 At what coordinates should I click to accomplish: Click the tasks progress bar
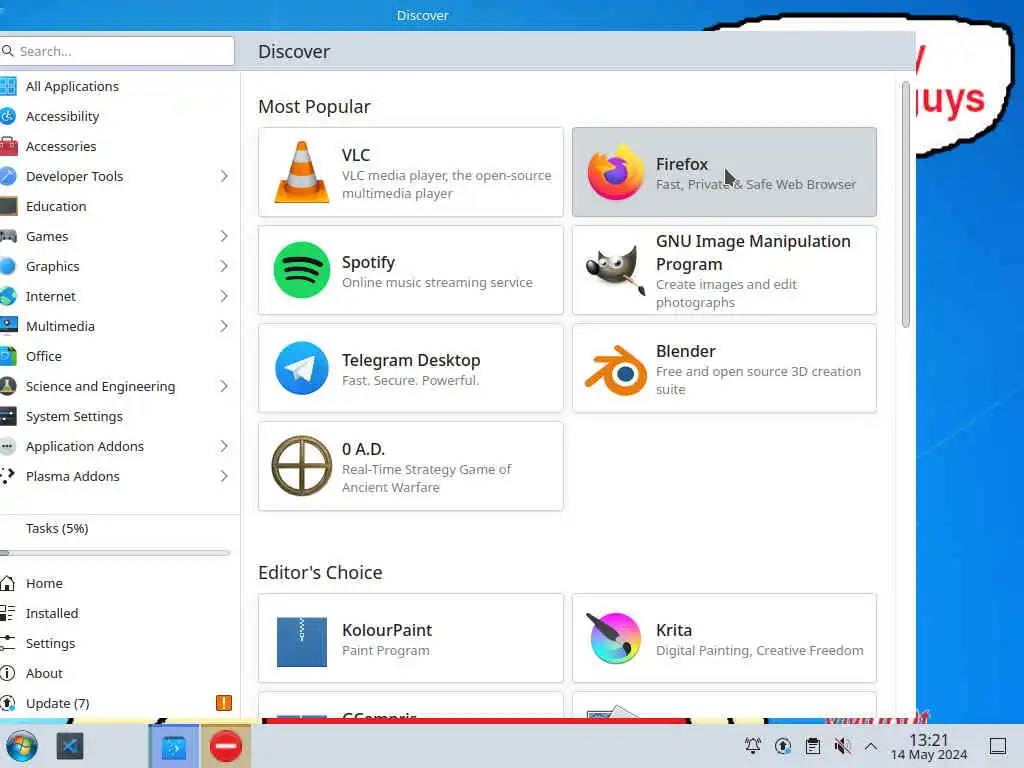click(x=116, y=553)
